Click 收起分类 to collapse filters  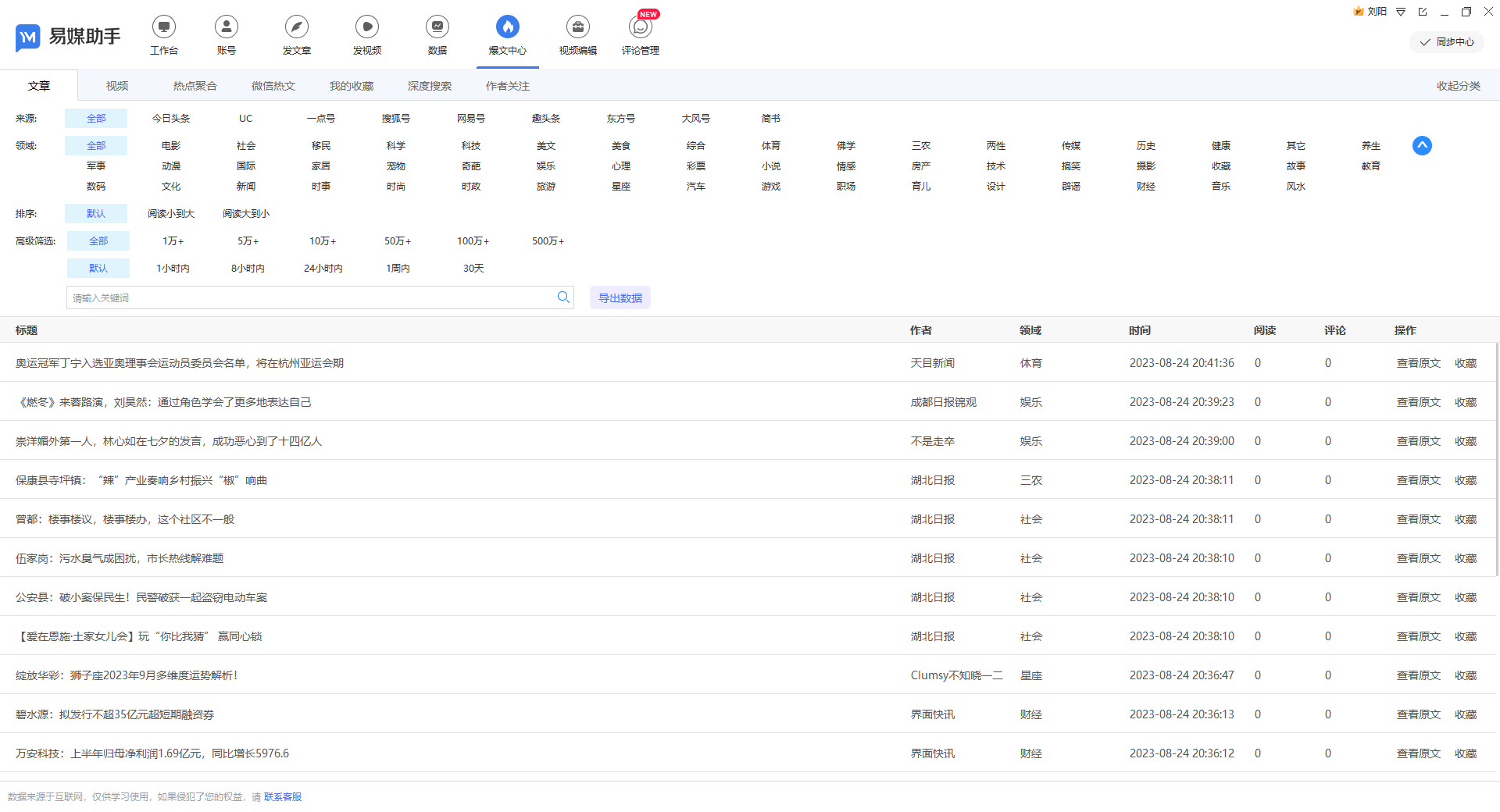1458,86
